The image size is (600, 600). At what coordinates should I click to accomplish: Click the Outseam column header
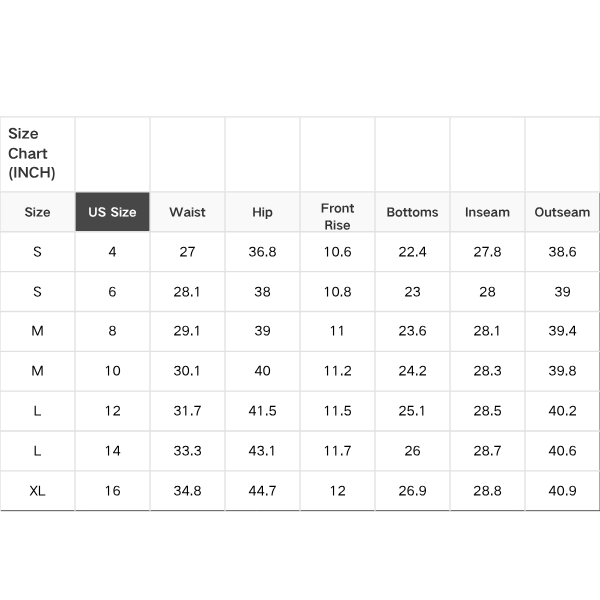(562, 212)
